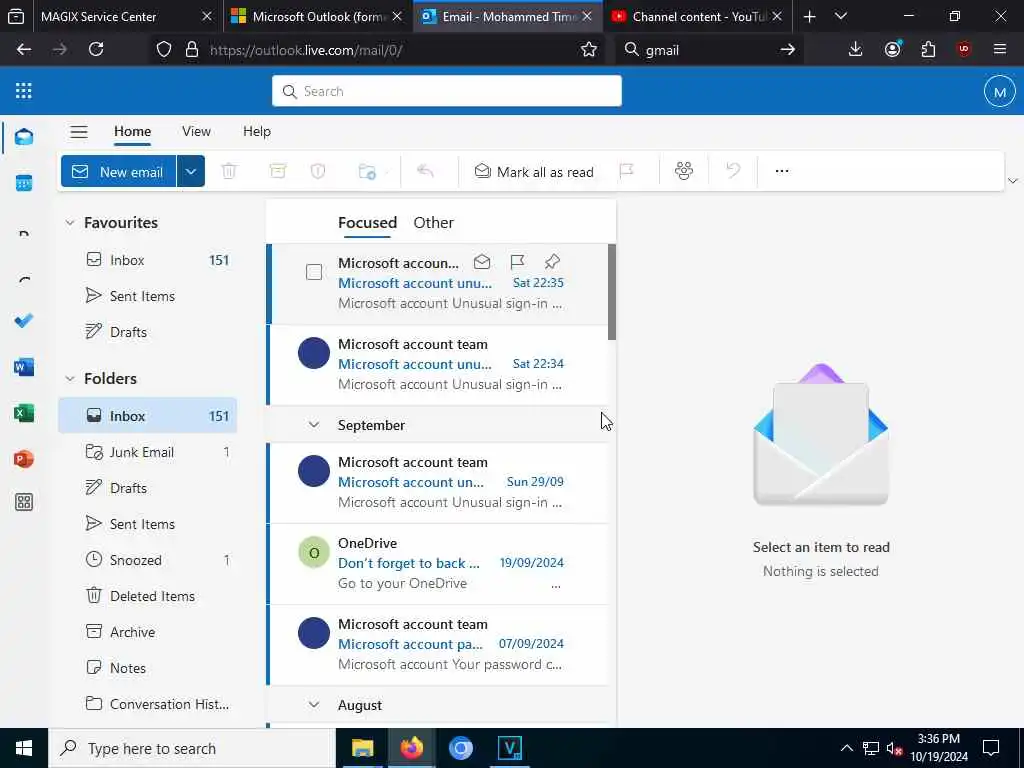This screenshot has width=1024, height=768.
Task: Open the Notes folder
Action: (148, 668)
